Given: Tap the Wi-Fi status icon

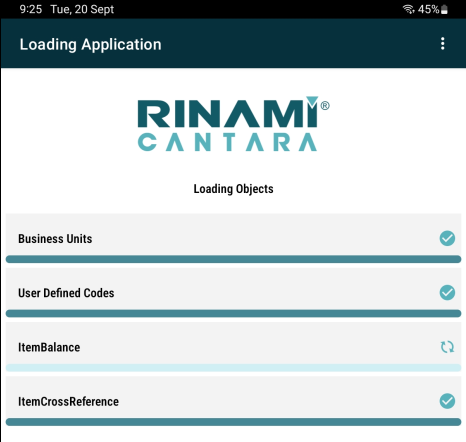Looking at the screenshot, I should (408, 9).
